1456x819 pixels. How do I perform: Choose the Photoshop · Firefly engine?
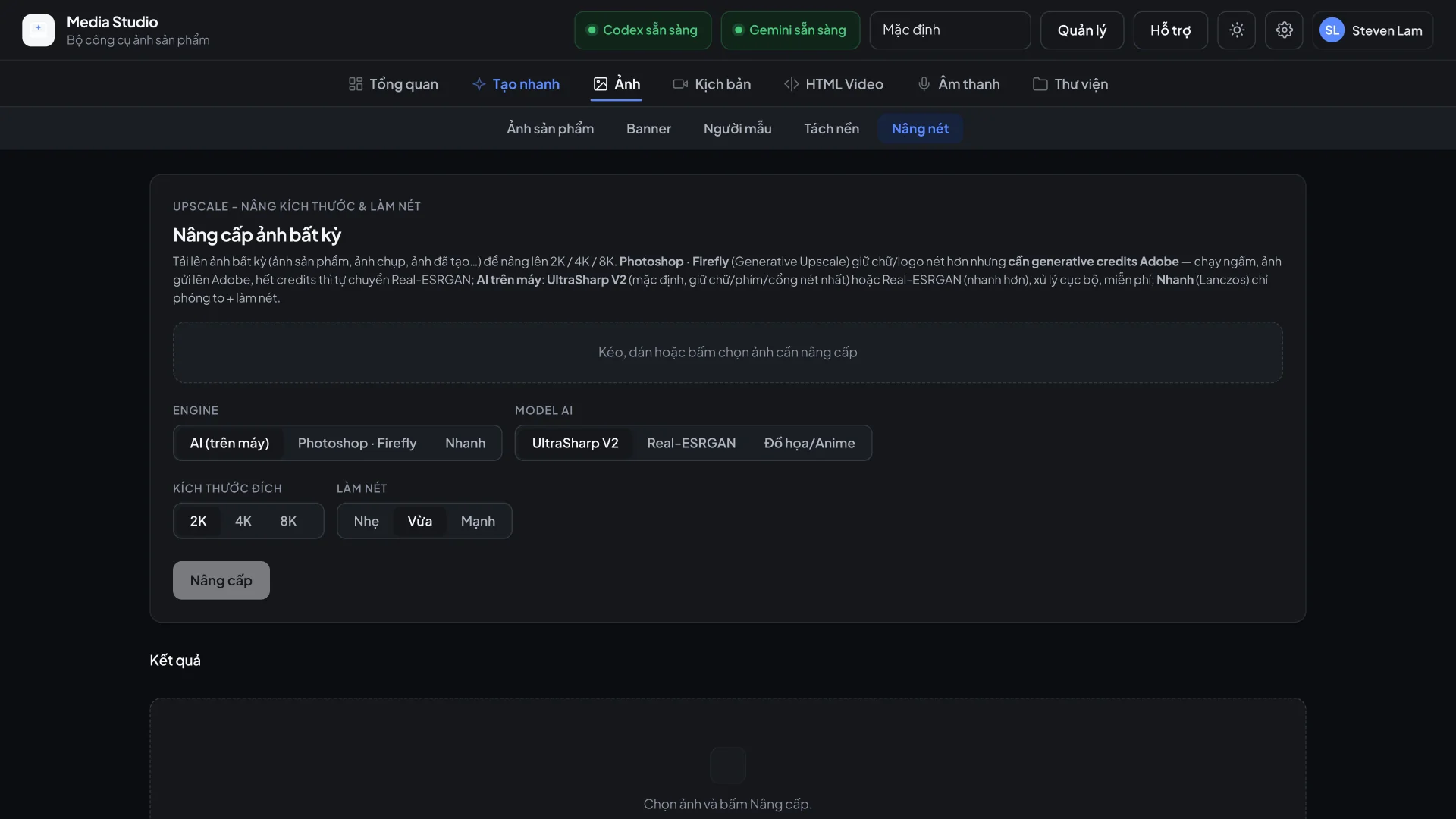coord(357,443)
